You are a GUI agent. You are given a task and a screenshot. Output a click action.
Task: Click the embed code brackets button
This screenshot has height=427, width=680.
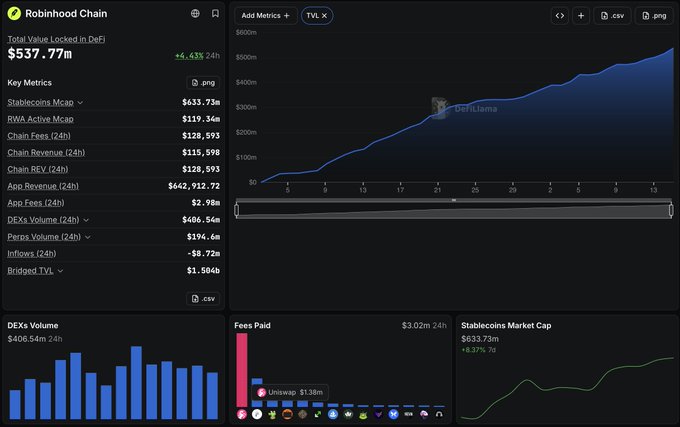click(560, 16)
